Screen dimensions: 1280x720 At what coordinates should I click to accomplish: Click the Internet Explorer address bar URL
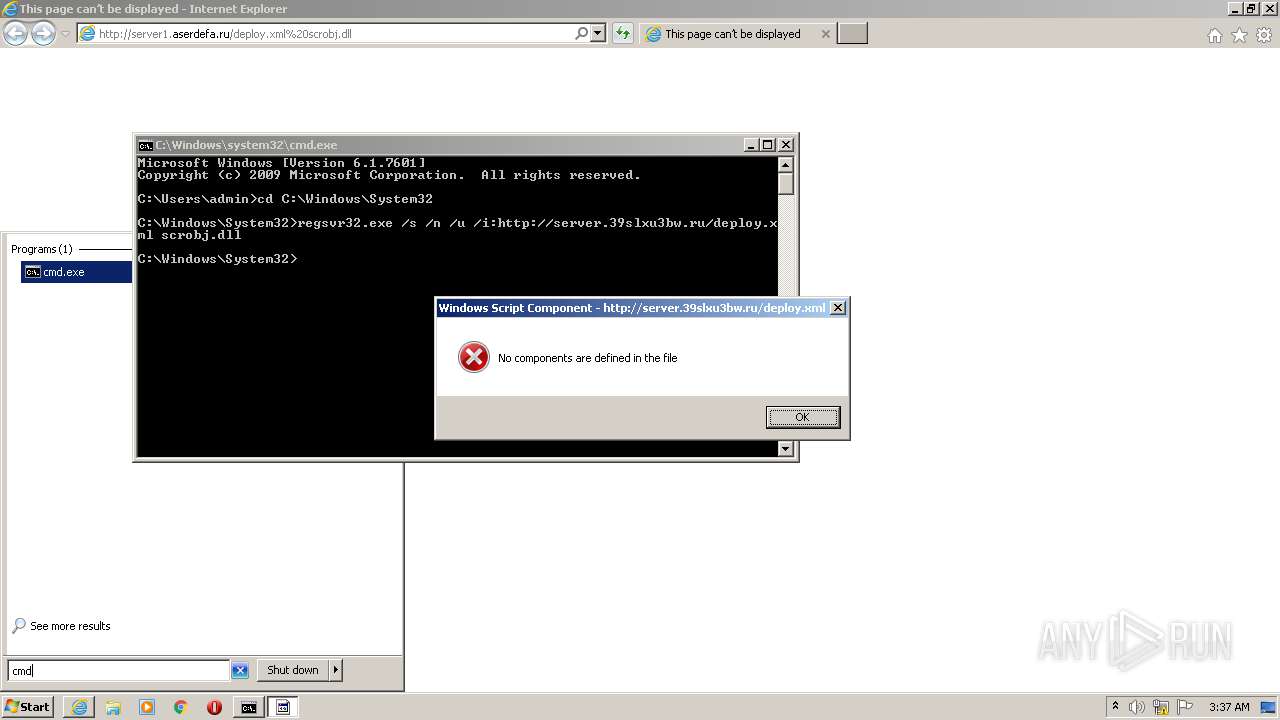click(x=225, y=34)
